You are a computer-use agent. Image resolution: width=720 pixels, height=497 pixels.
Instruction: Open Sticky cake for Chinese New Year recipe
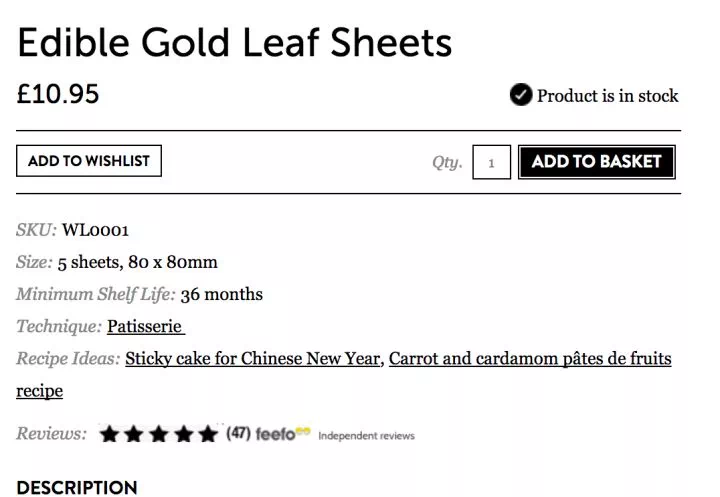253,359
